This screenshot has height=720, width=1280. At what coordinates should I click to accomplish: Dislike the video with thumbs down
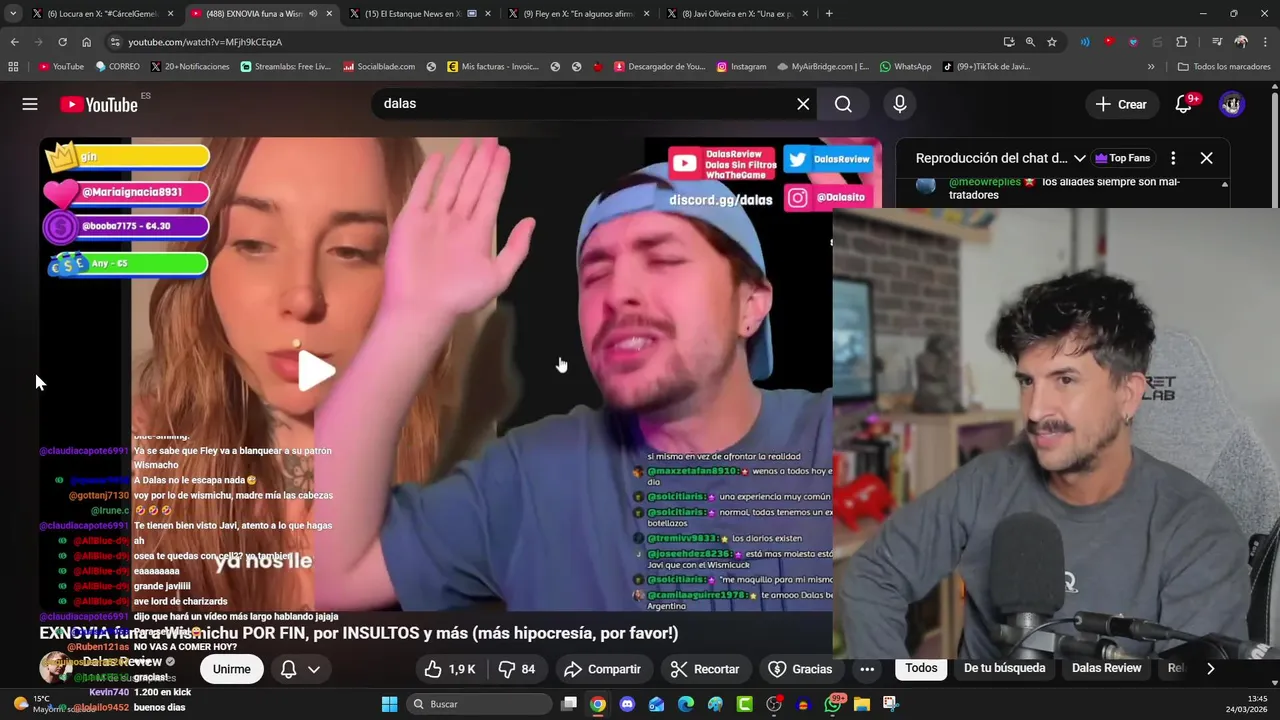pos(517,669)
